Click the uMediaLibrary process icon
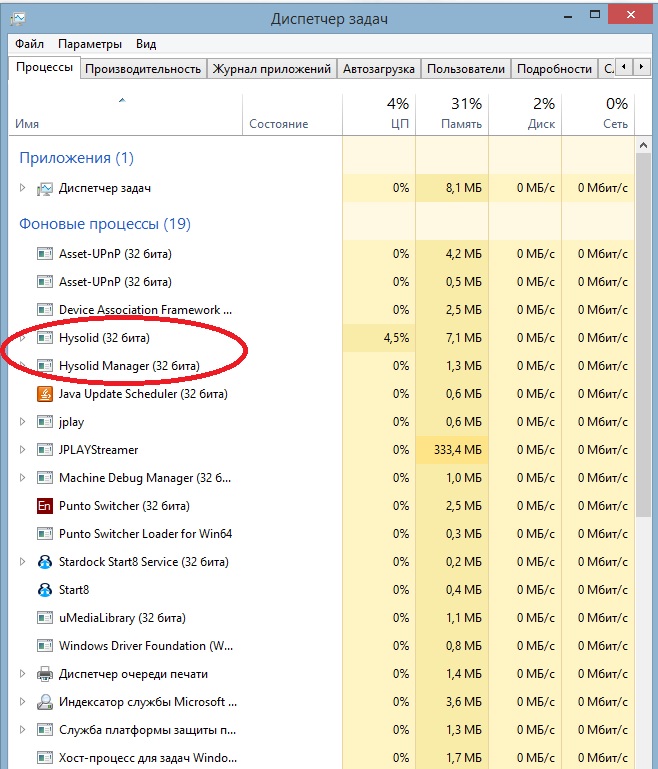Image resolution: width=658 pixels, height=769 pixels. point(45,617)
